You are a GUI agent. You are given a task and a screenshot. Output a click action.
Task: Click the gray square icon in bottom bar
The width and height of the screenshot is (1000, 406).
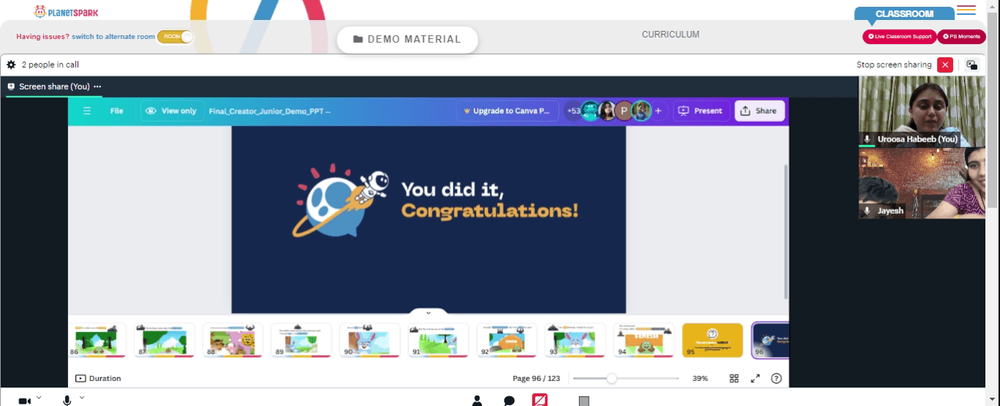pyautogui.click(x=584, y=401)
